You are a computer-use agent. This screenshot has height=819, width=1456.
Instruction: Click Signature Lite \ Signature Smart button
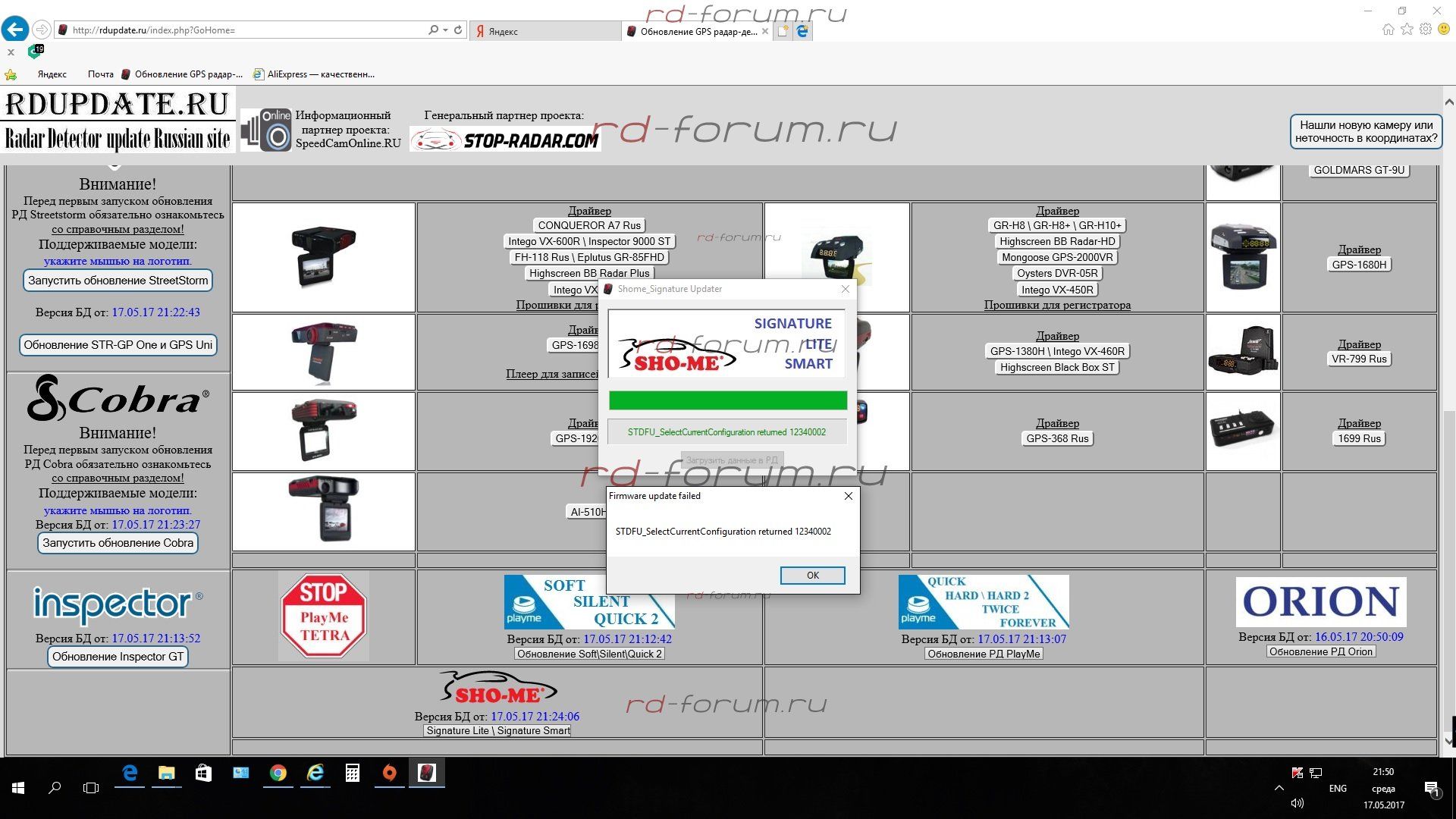pos(497,730)
